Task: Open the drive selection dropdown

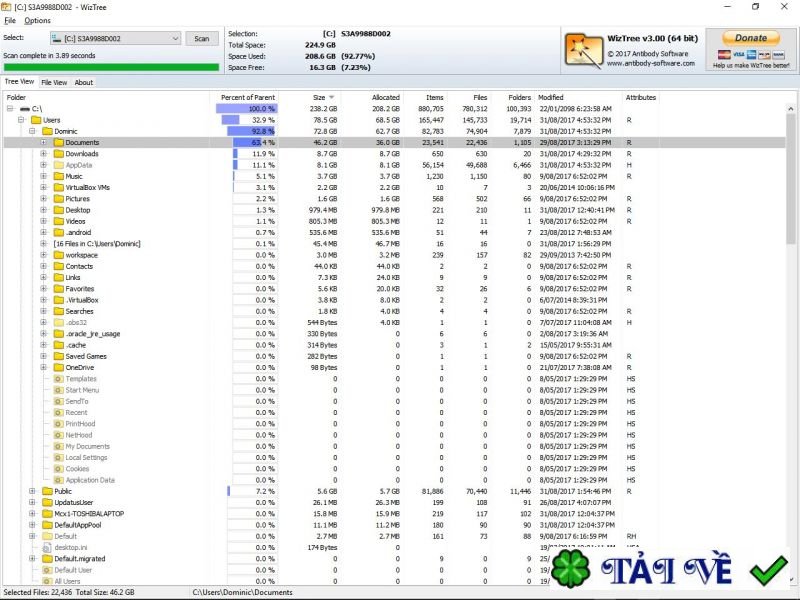Action: tap(115, 38)
